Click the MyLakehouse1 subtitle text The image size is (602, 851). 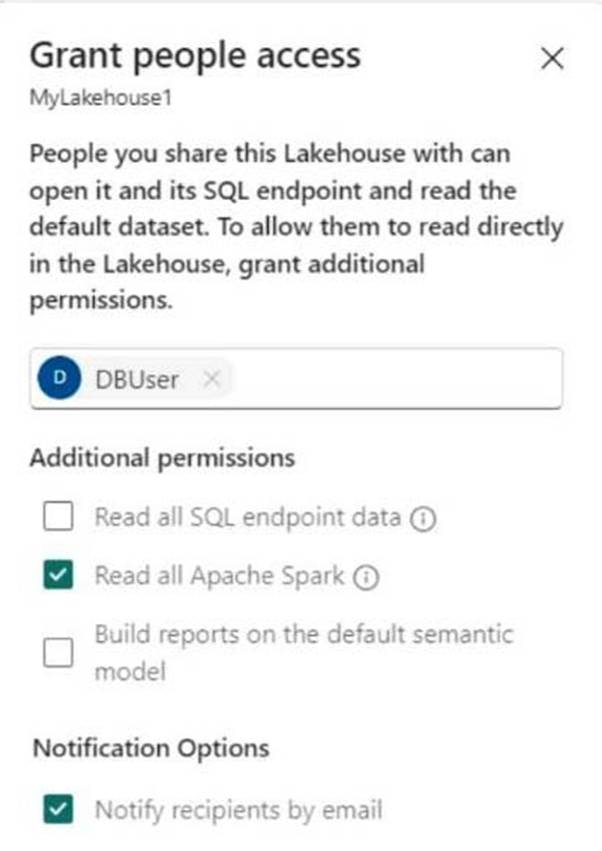point(100,98)
